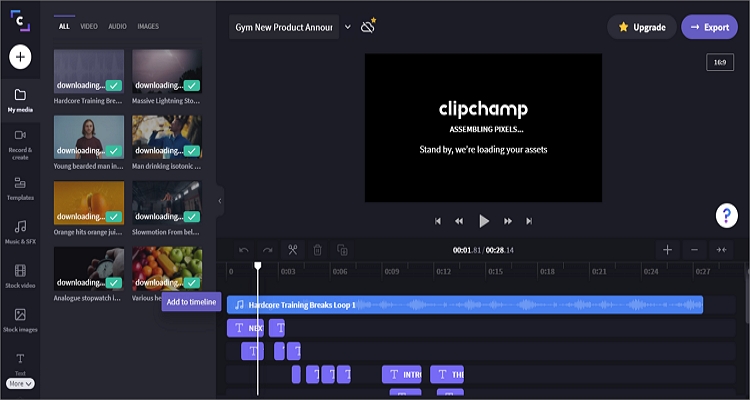Click the Add to timeline tooltip button
The width and height of the screenshot is (750, 400).
click(x=191, y=302)
